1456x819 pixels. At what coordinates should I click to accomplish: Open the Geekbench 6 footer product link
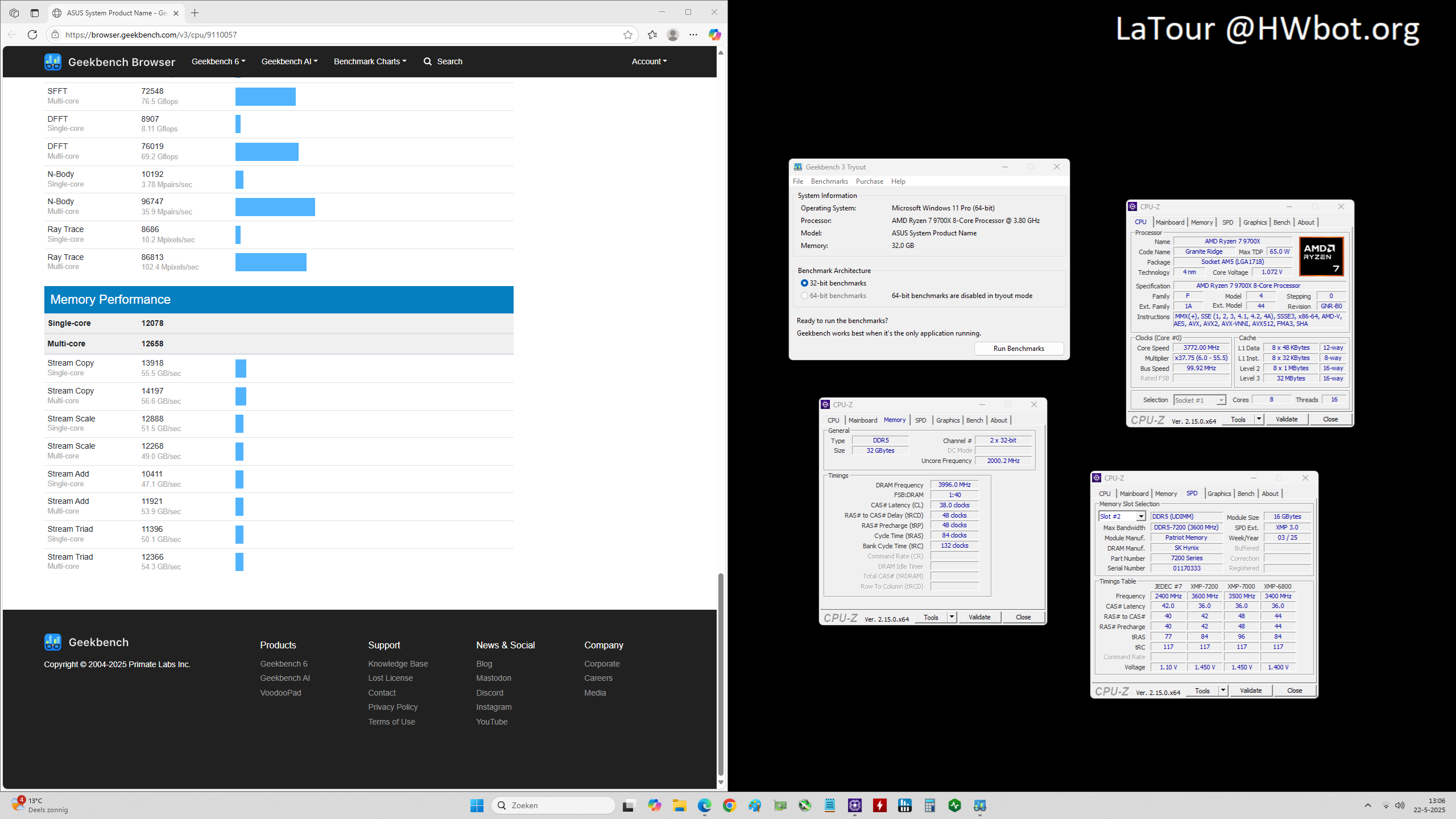point(283,664)
